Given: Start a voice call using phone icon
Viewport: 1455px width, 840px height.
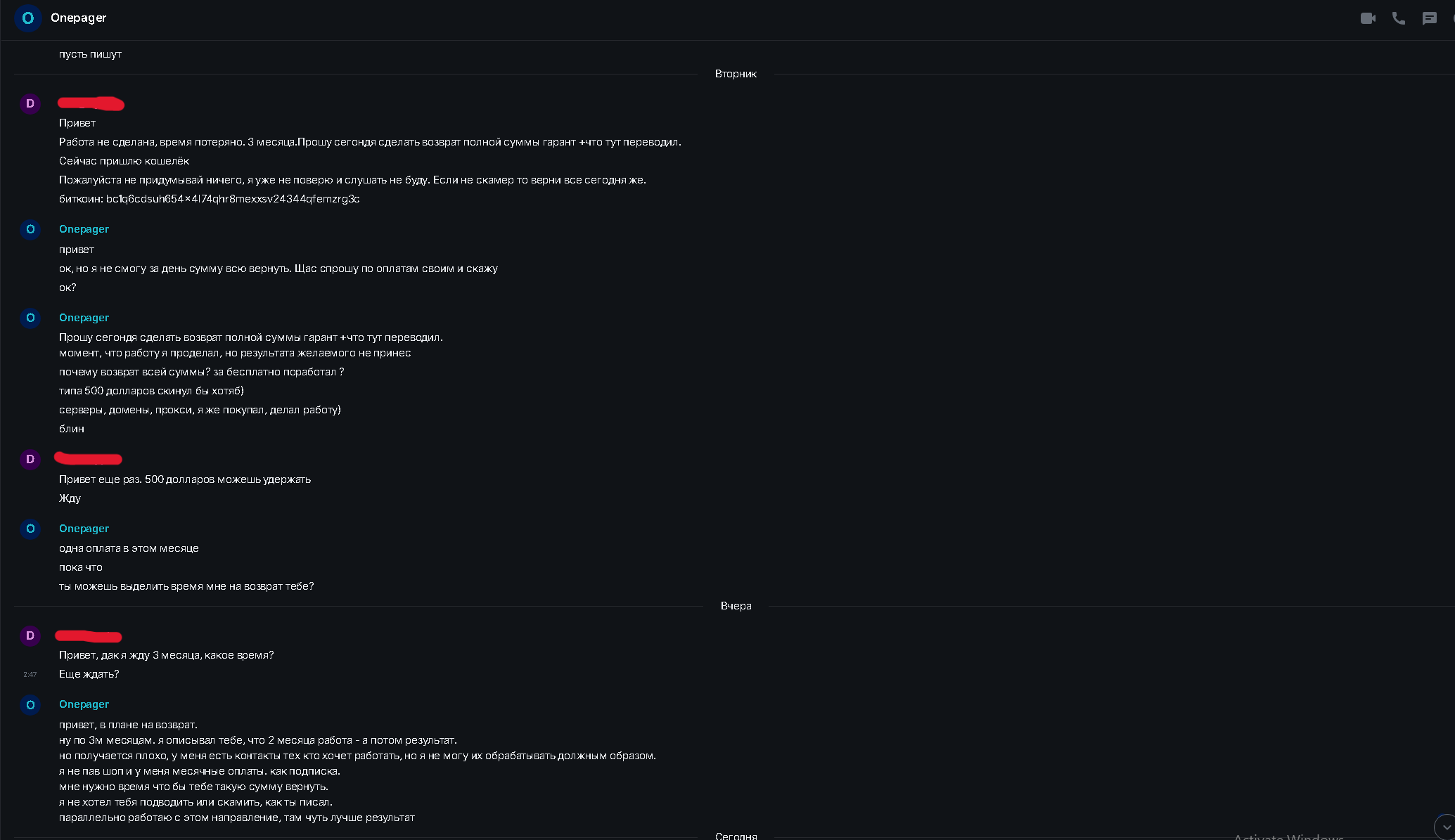Looking at the screenshot, I should [x=1399, y=18].
